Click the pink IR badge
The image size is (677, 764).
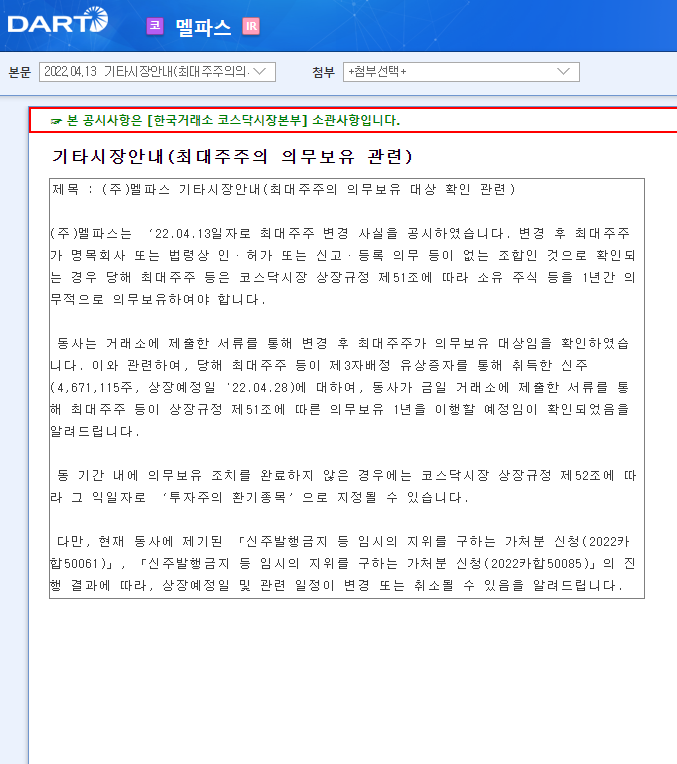[251, 26]
